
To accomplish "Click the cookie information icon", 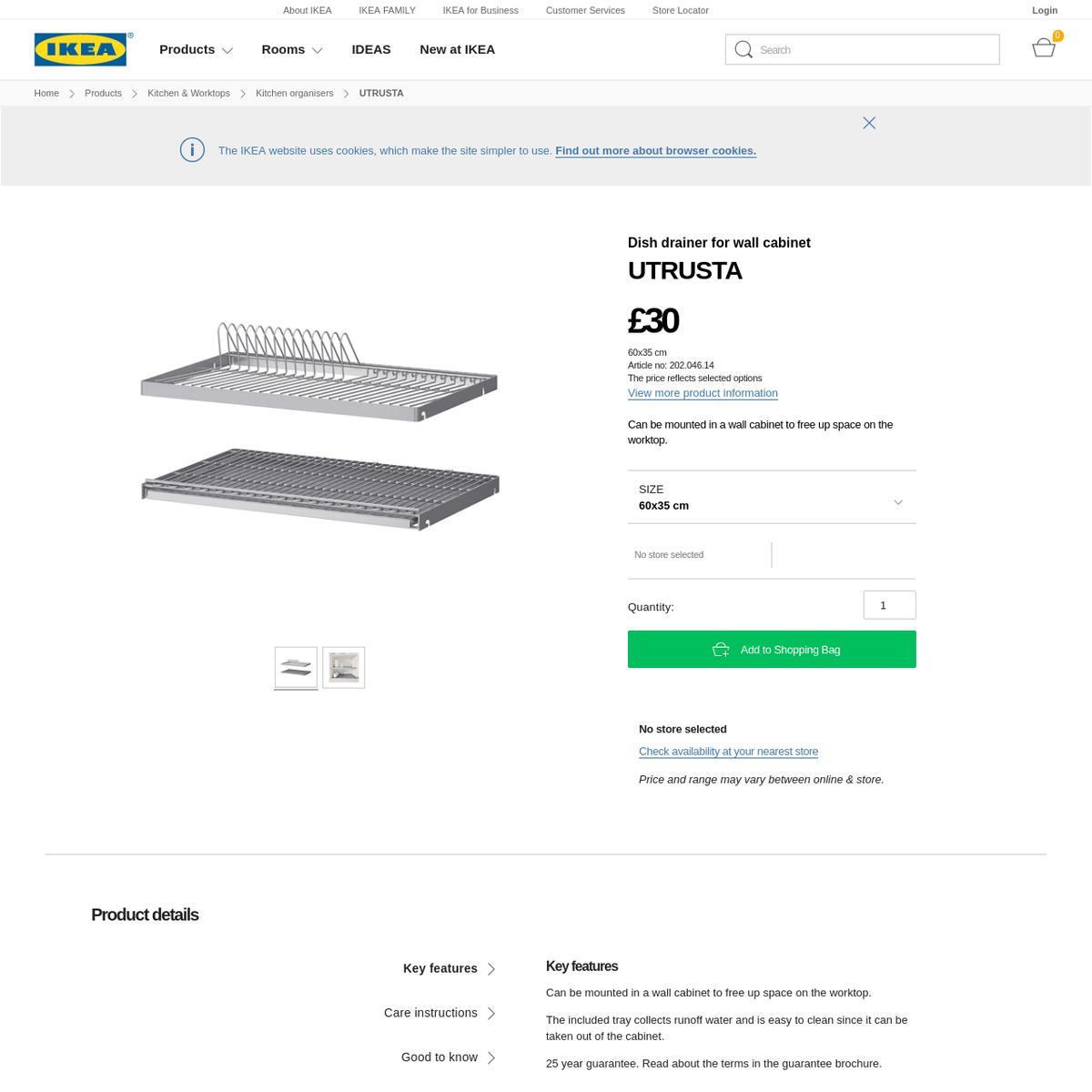I will click(x=192, y=150).
